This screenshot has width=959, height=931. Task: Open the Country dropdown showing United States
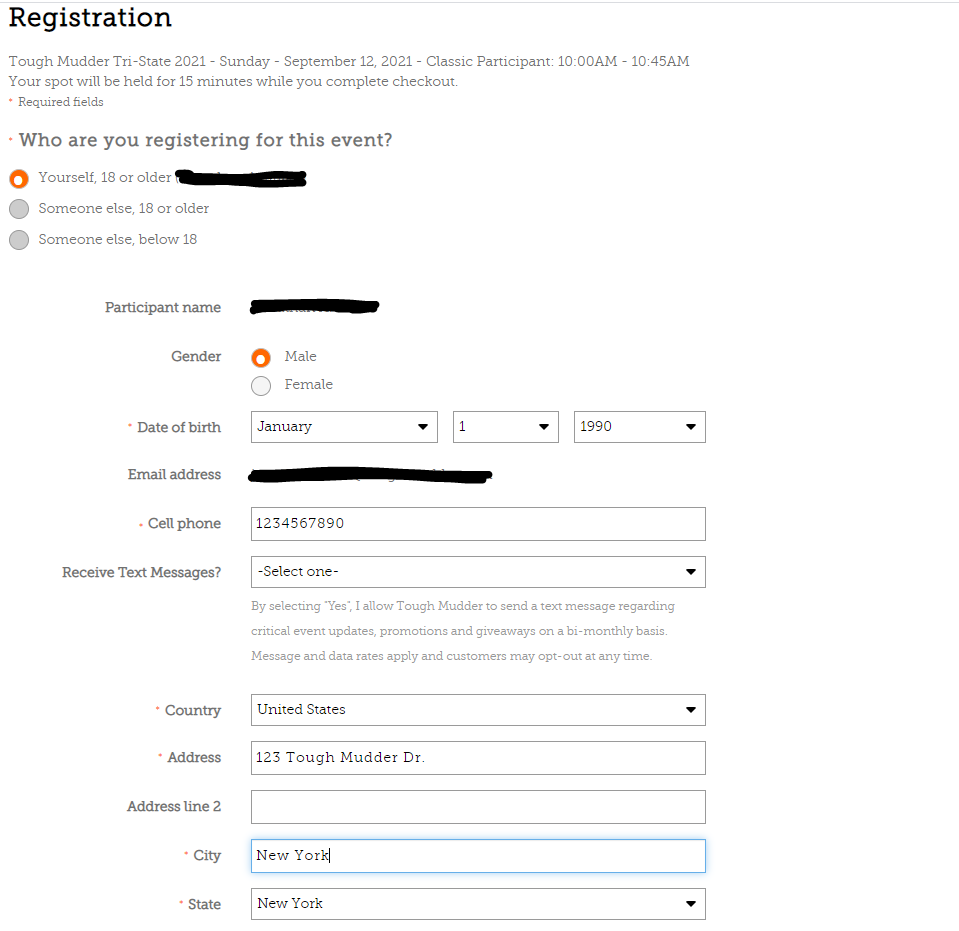pyautogui.click(x=478, y=710)
